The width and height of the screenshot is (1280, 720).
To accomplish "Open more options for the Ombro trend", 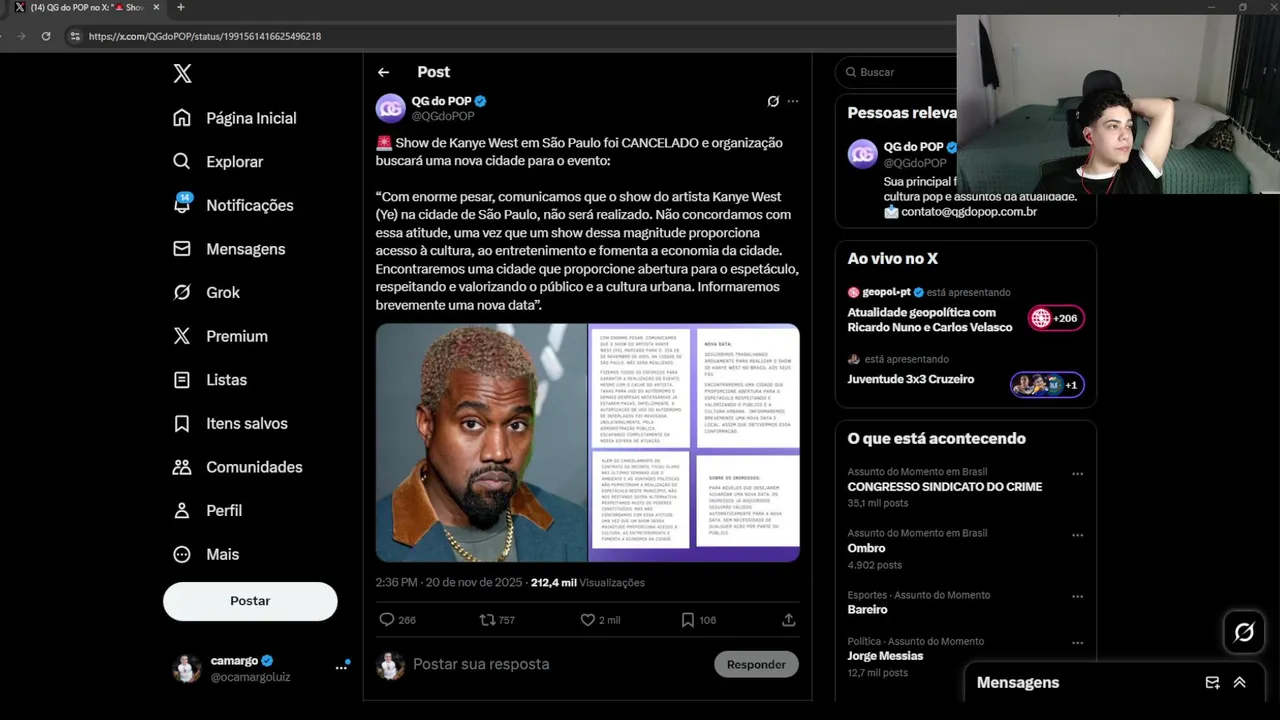I will (1077, 535).
